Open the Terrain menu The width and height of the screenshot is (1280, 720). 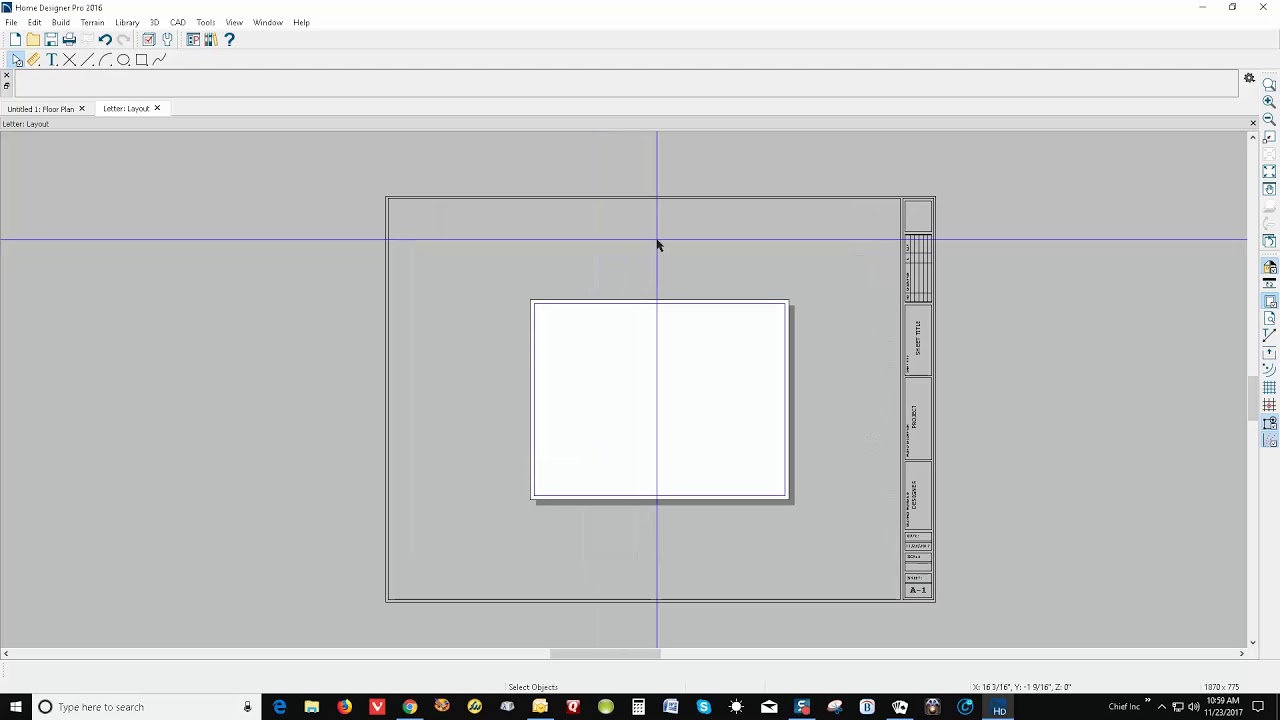[92, 22]
